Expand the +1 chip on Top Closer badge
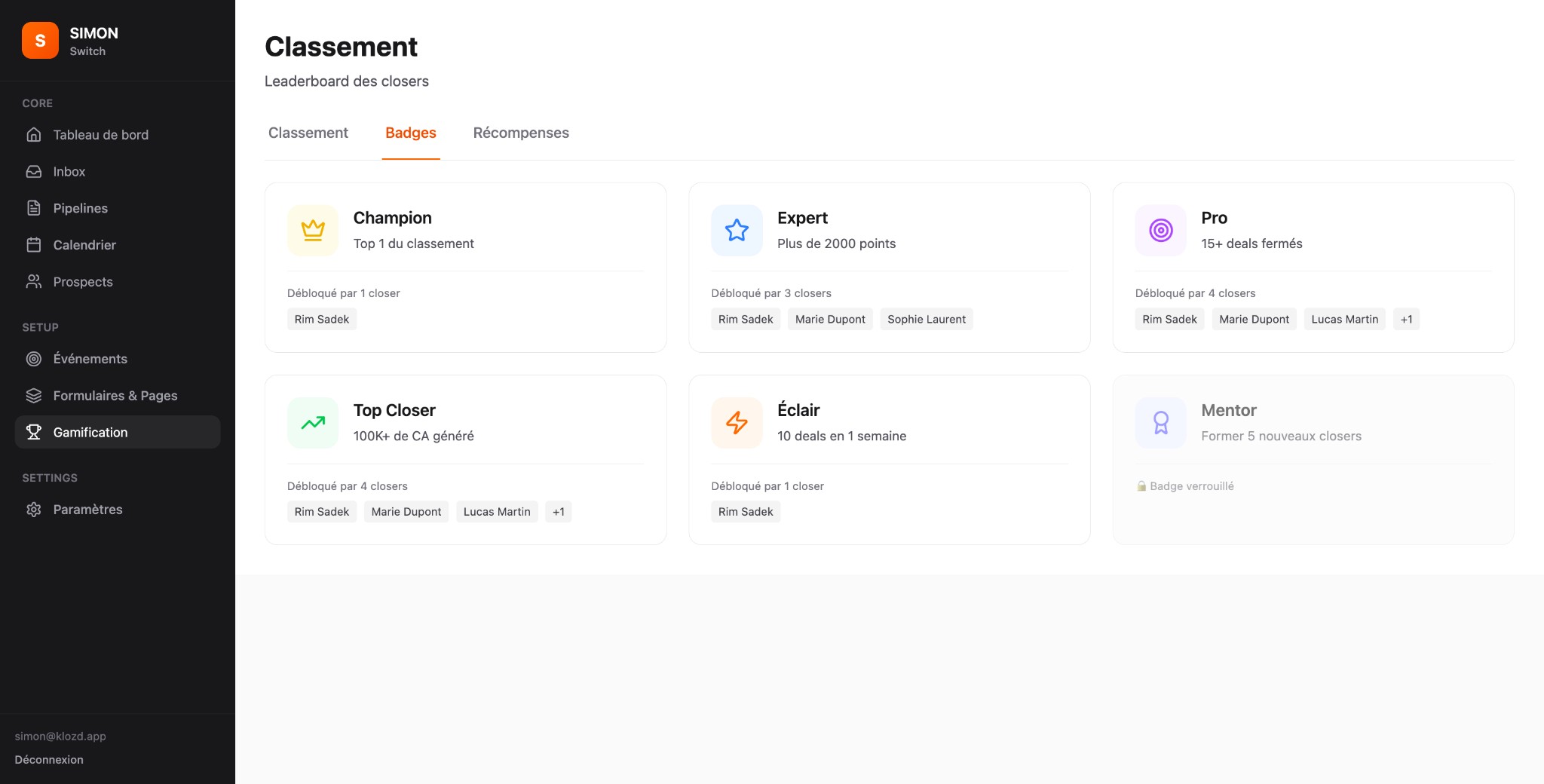 [x=558, y=511]
